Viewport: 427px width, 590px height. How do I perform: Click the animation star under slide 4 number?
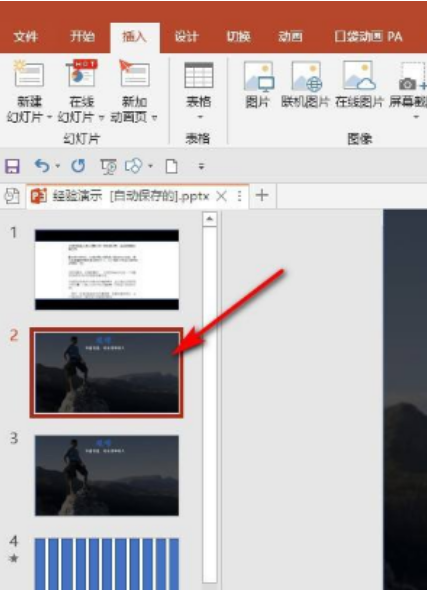point(14,558)
